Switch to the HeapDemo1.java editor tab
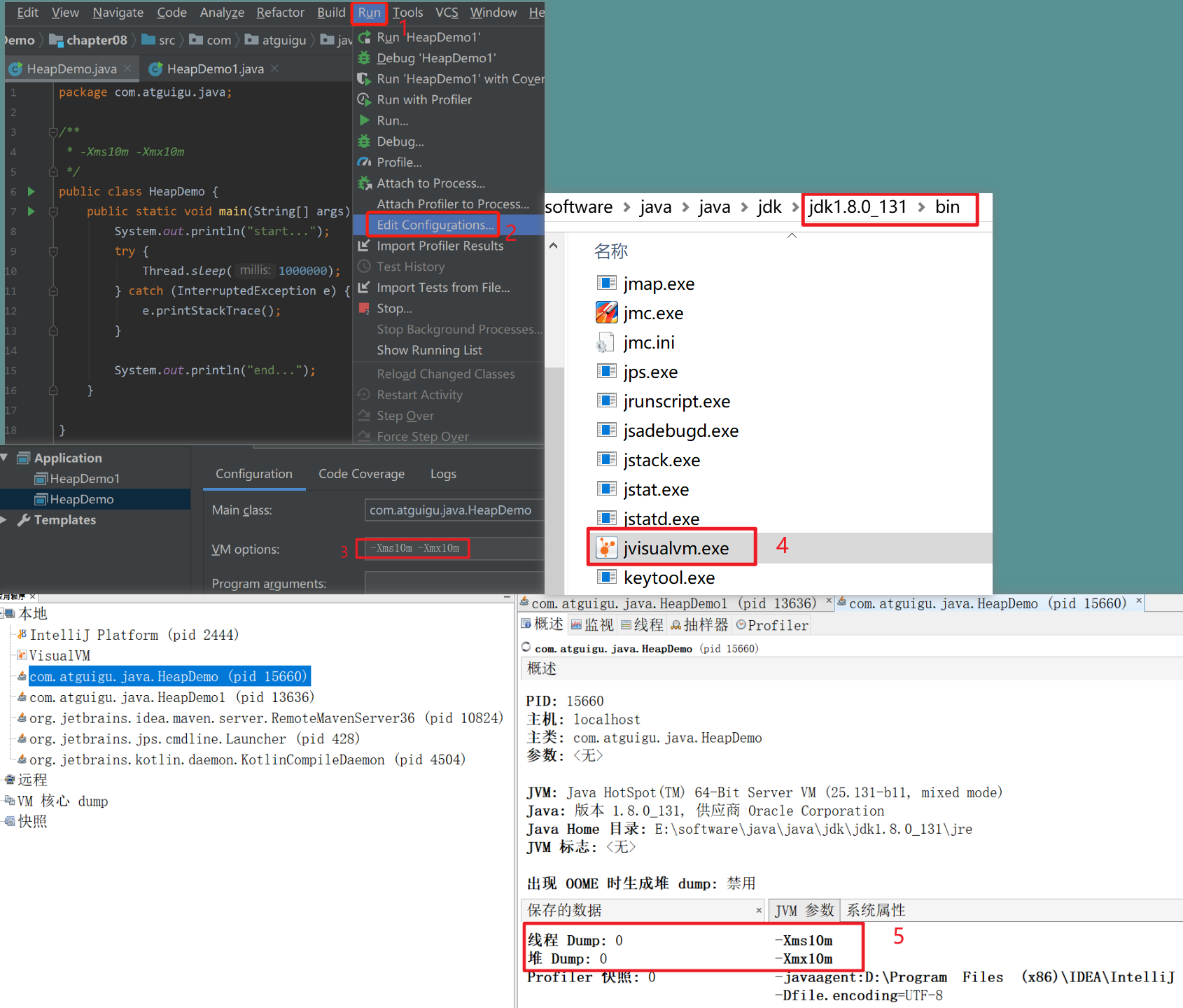1183x1008 pixels. pos(215,69)
